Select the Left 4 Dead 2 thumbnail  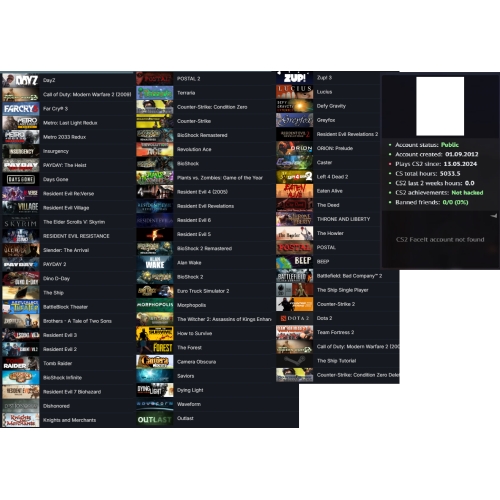pyautogui.click(x=295, y=177)
